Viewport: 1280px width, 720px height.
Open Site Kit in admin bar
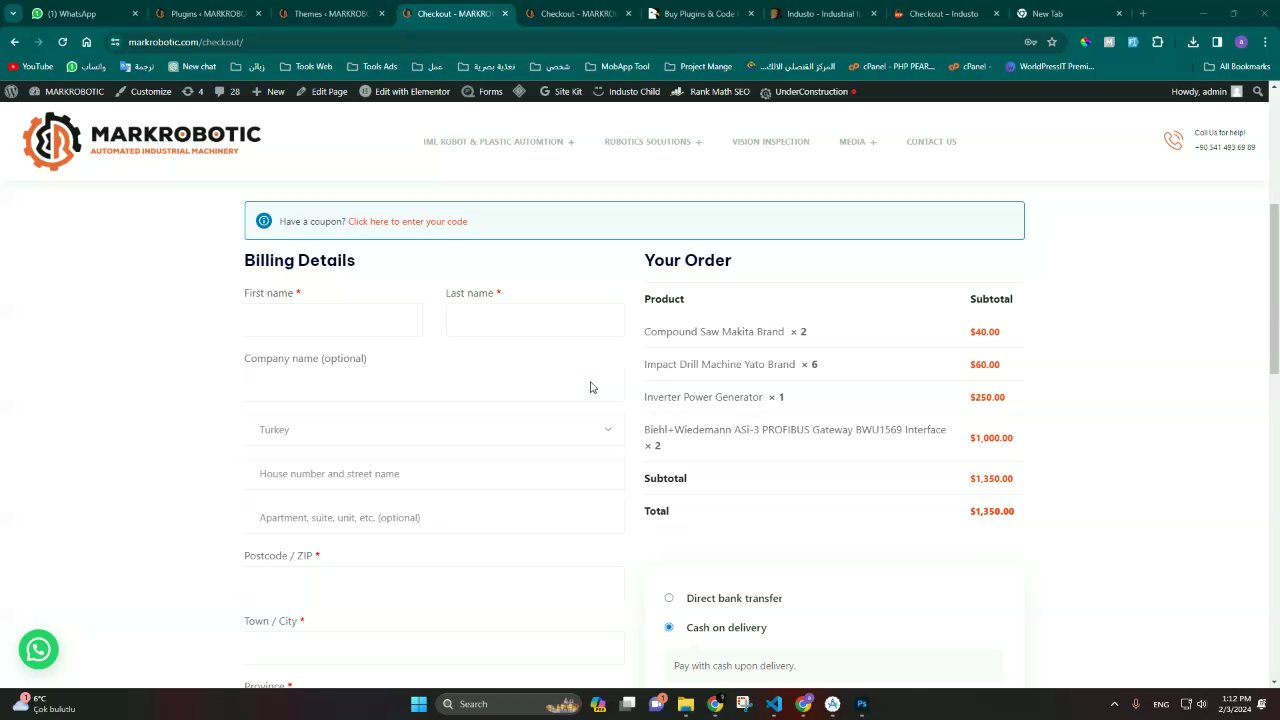tap(560, 91)
